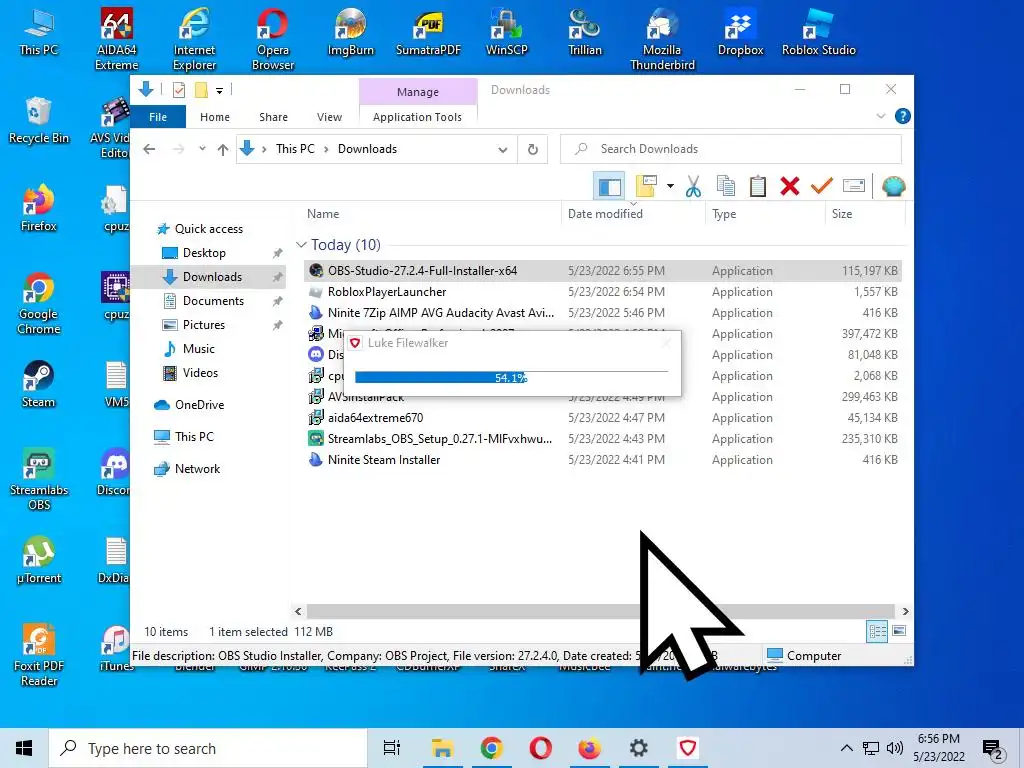Select Desktop in navigation pane
Image resolution: width=1024 pixels, height=768 pixels.
coord(204,253)
